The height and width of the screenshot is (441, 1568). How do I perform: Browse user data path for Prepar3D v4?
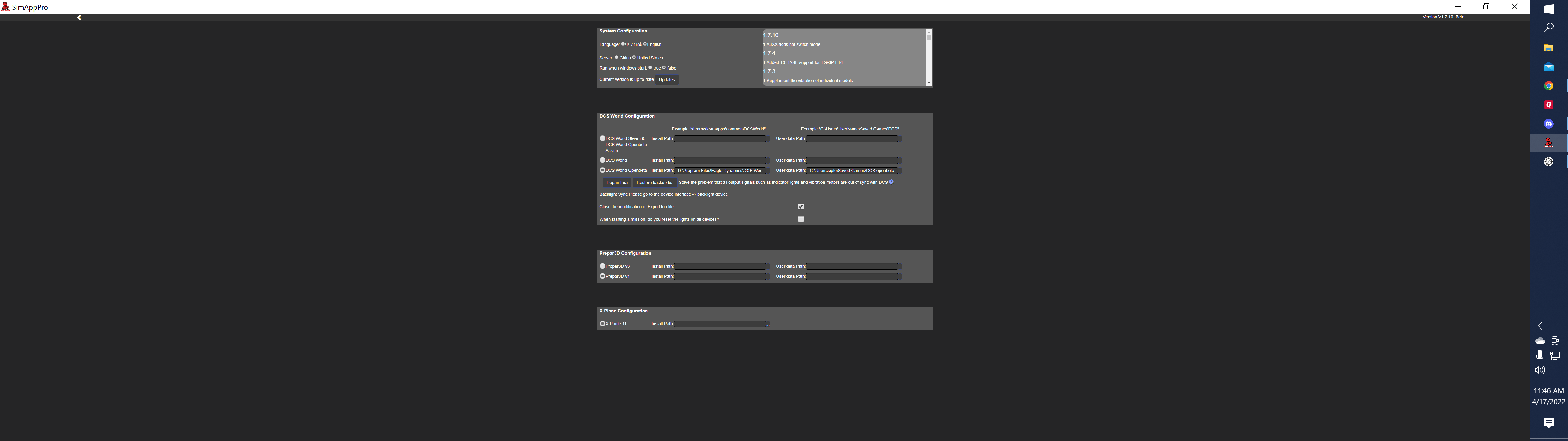[900, 277]
